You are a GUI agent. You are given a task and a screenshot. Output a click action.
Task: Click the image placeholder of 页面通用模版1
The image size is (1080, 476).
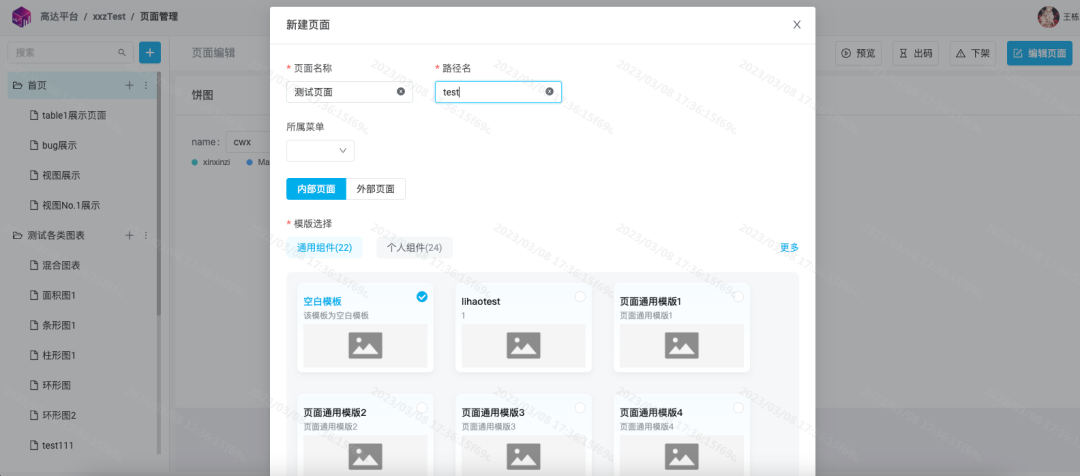pos(681,345)
